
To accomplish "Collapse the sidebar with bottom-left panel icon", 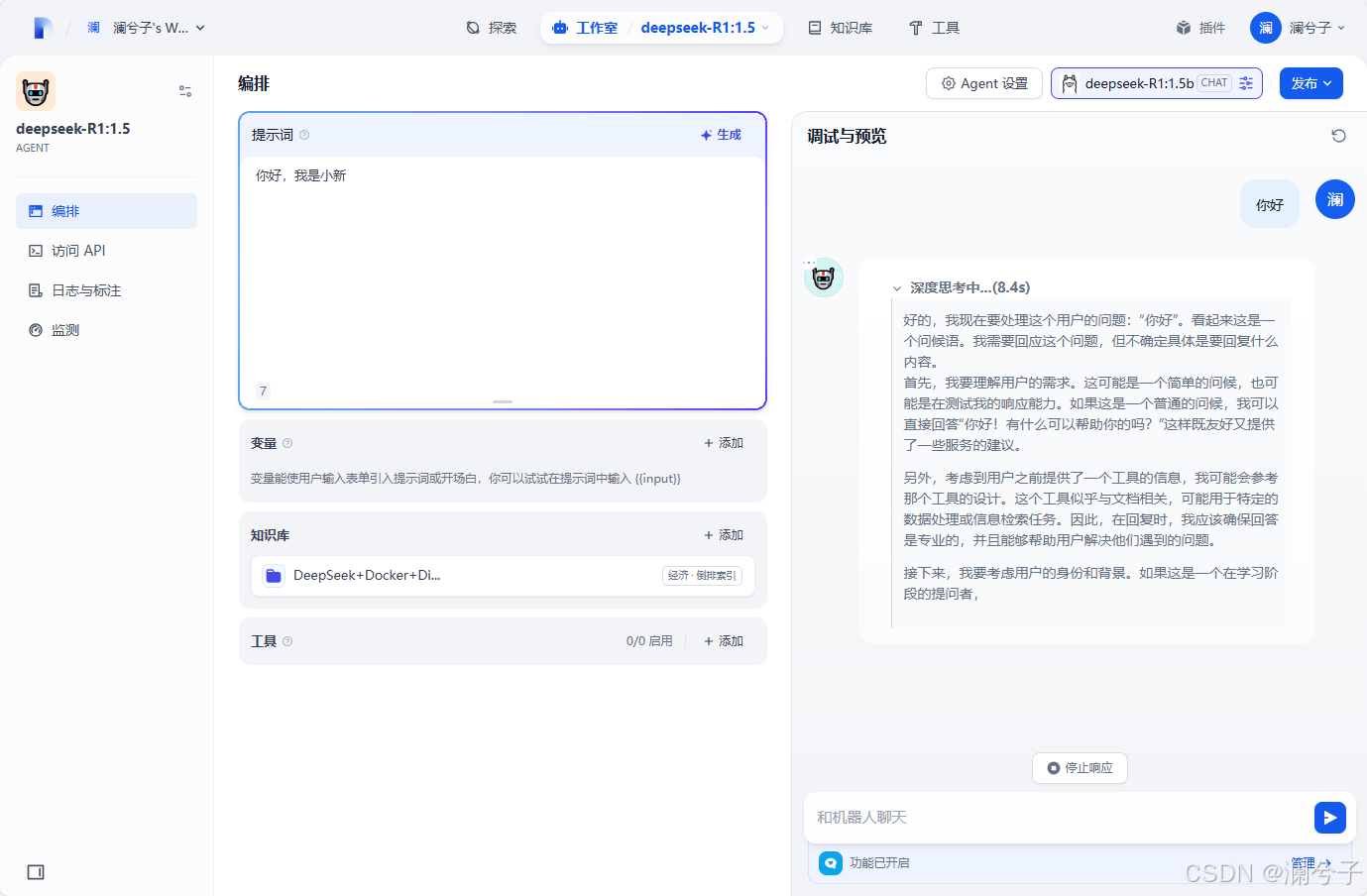I will pos(36,872).
